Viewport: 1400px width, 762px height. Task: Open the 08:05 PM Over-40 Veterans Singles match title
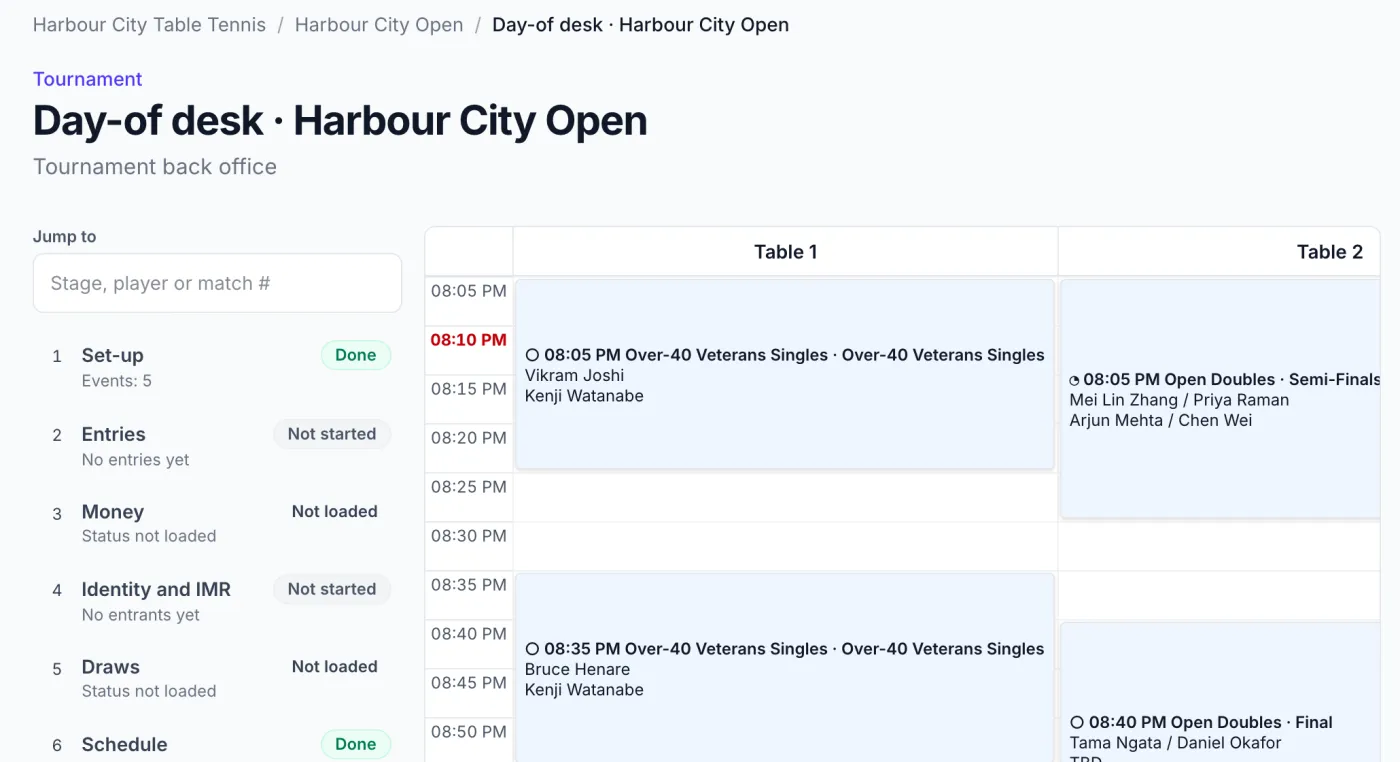[x=794, y=355]
